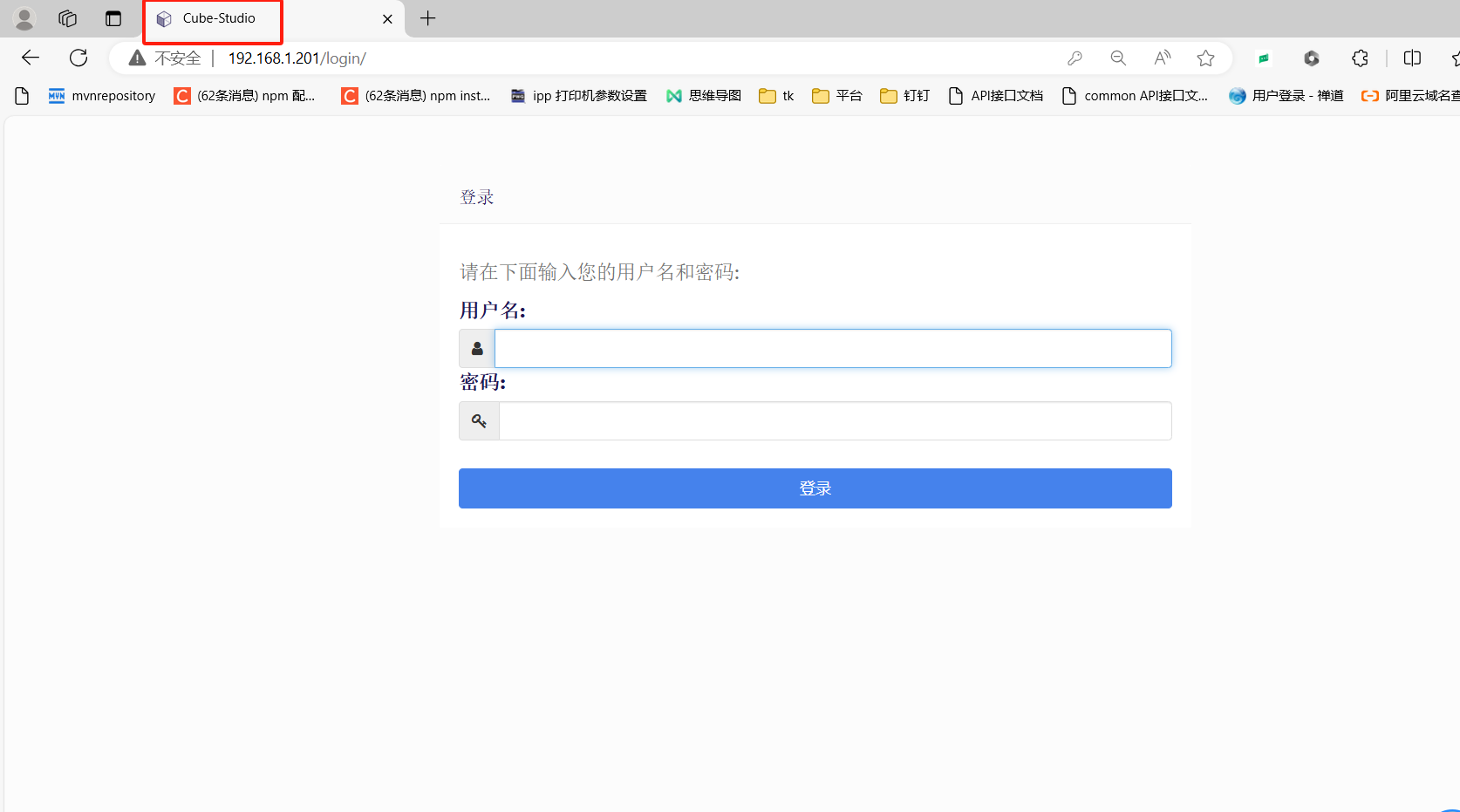Reload the current page
The image size is (1460, 812).
78,58
